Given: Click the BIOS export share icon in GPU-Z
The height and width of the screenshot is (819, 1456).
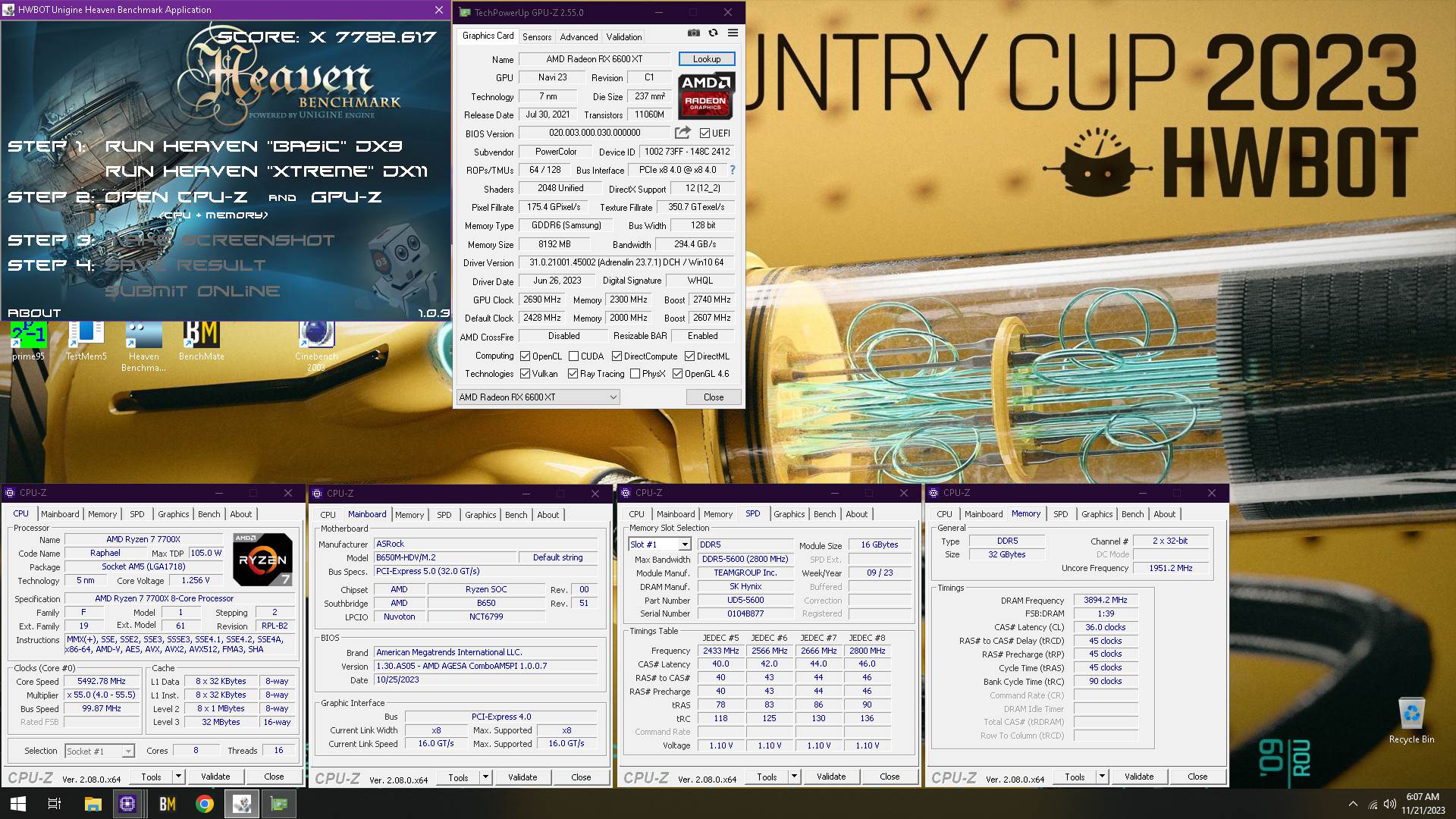Looking at the screenshot, I should click(x=682, y=133).
